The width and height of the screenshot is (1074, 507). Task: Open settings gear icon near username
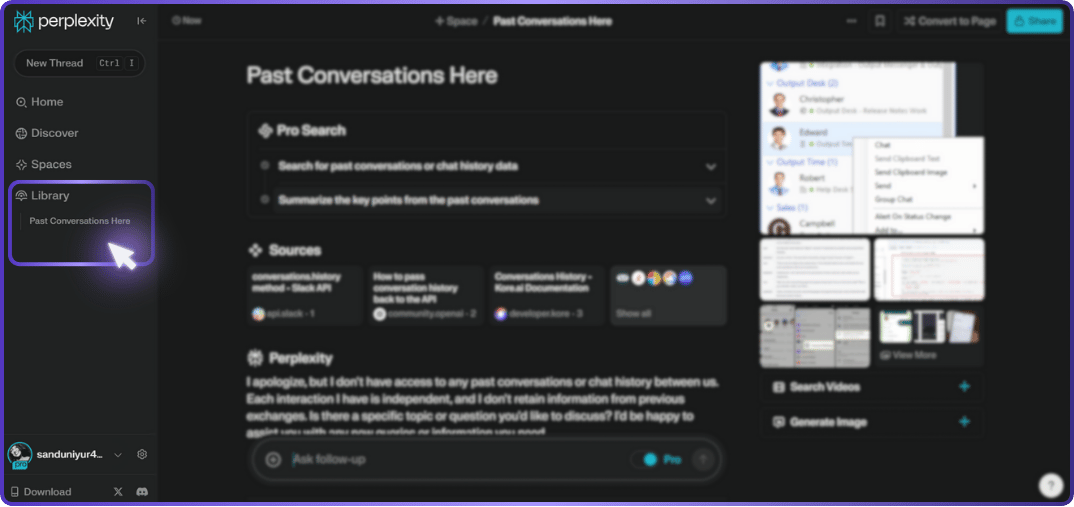142,454
